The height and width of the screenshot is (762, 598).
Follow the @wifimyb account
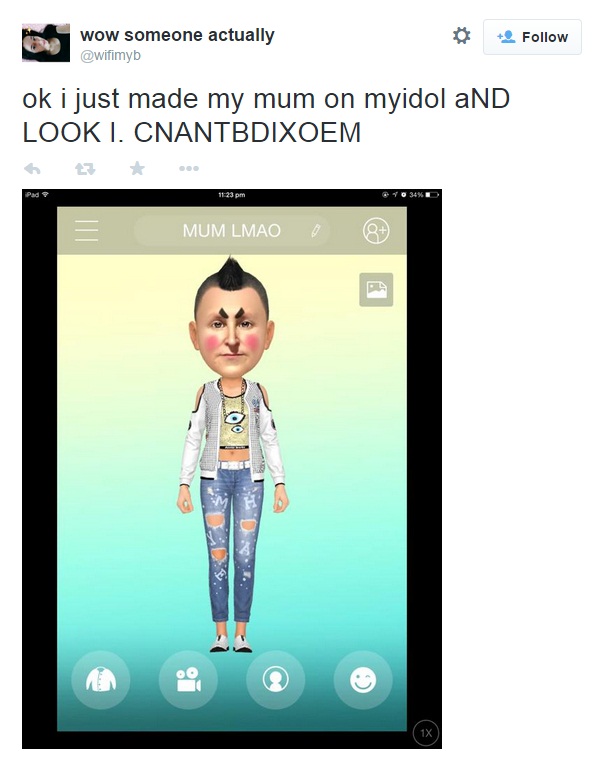(532, 37)
